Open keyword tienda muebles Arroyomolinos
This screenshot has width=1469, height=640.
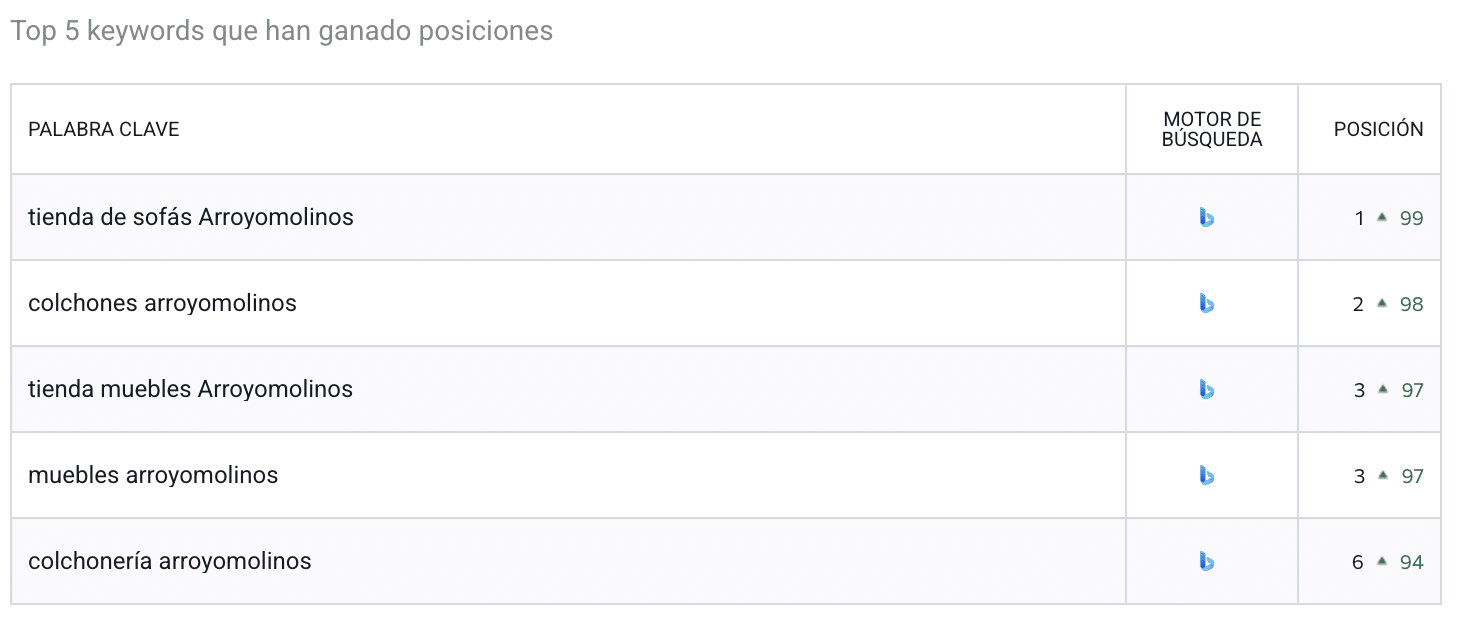click(x=190, y=389)
